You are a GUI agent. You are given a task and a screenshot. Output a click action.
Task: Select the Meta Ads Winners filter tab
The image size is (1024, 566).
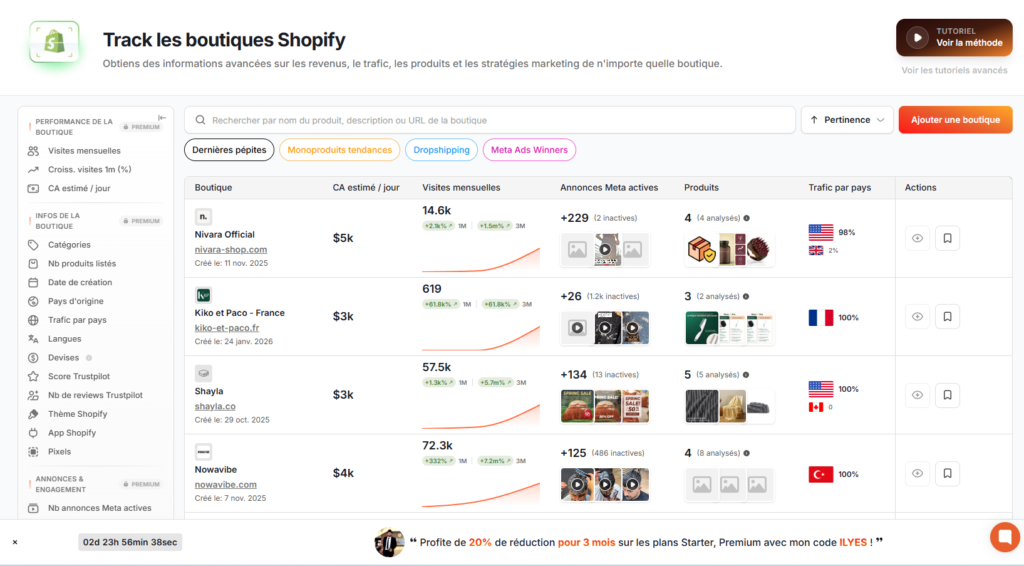tap(529, 150)
